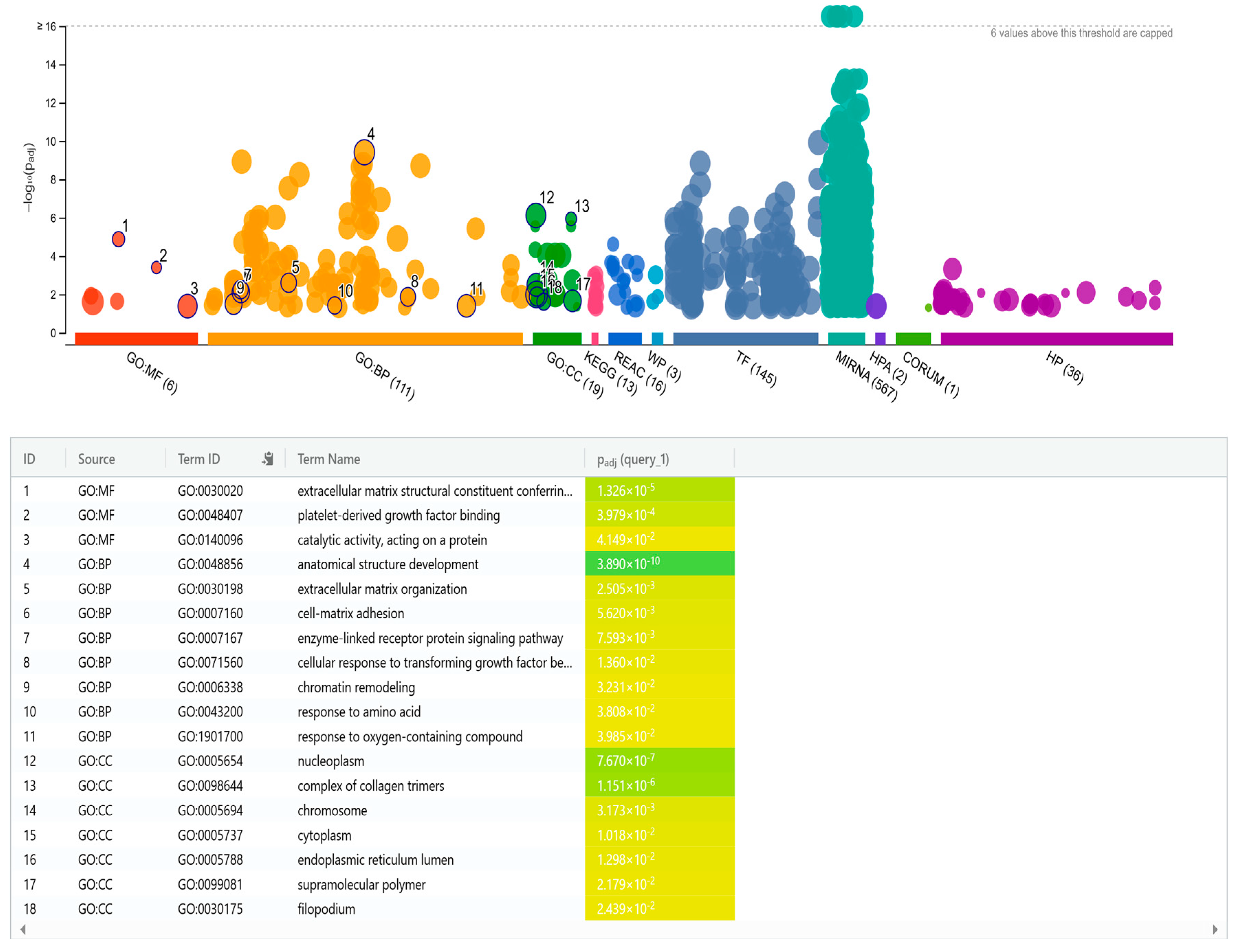Click the copy Term IDs clipboard icon

tap(268, 459)
